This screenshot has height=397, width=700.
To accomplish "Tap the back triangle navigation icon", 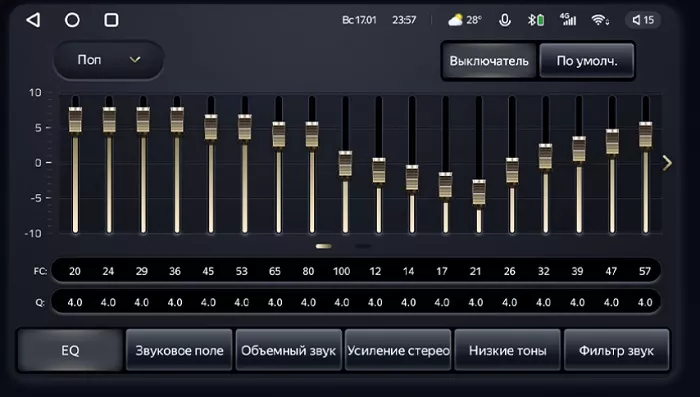I will pyautogui.click(x=33, y=20).
